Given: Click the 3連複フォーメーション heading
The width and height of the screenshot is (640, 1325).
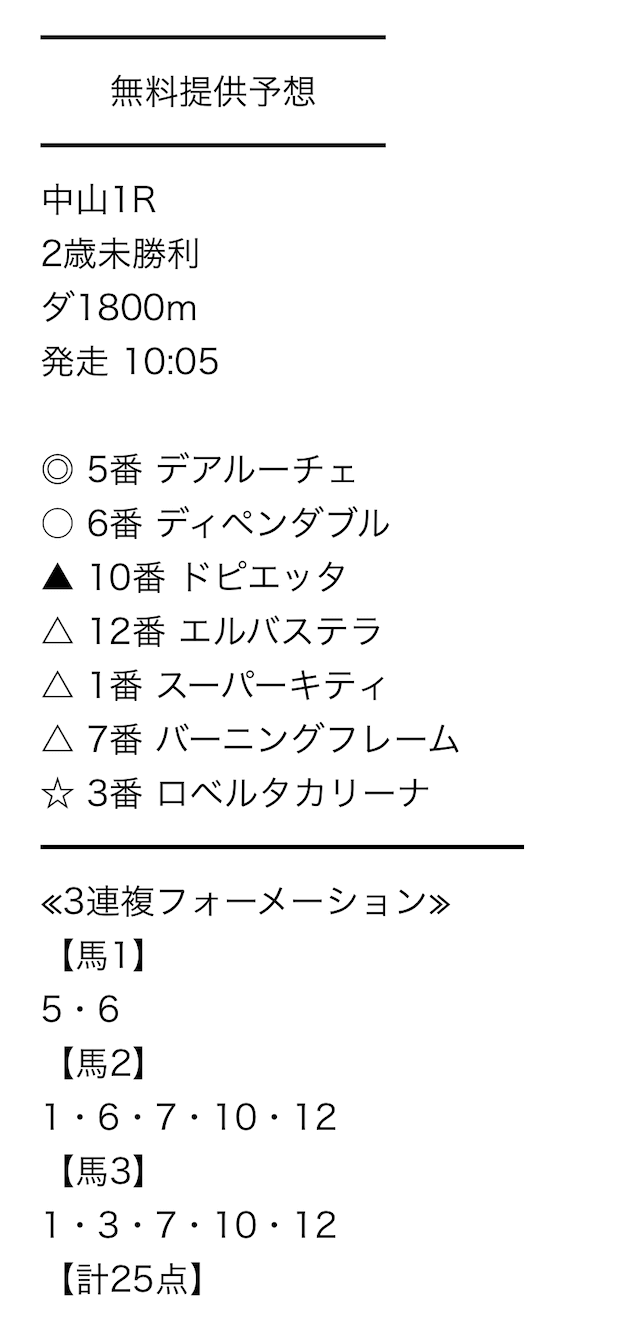Looking at the screenshot, I should point(246,902).
